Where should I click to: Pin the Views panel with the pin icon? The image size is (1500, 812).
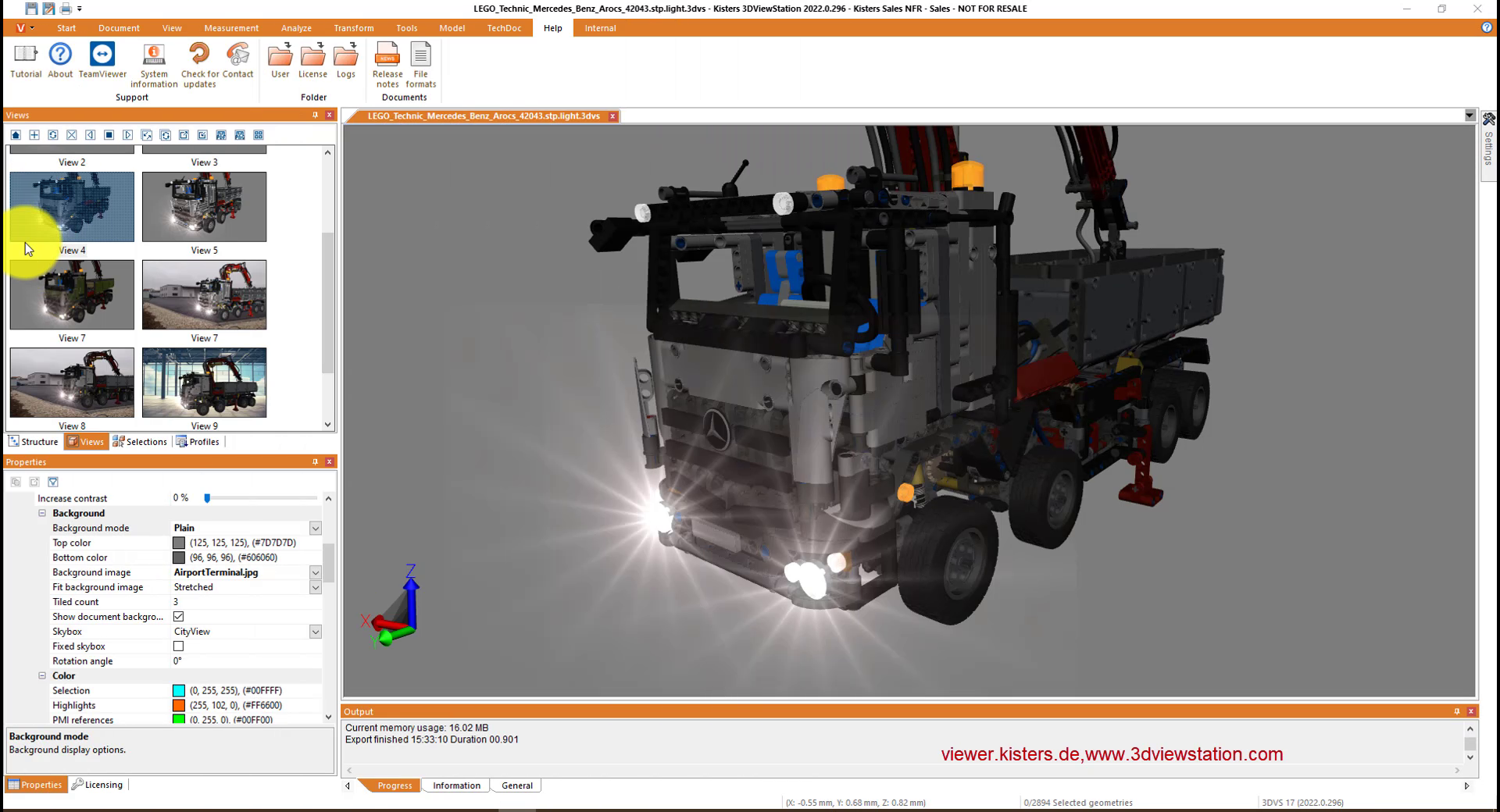coord(315,115)
